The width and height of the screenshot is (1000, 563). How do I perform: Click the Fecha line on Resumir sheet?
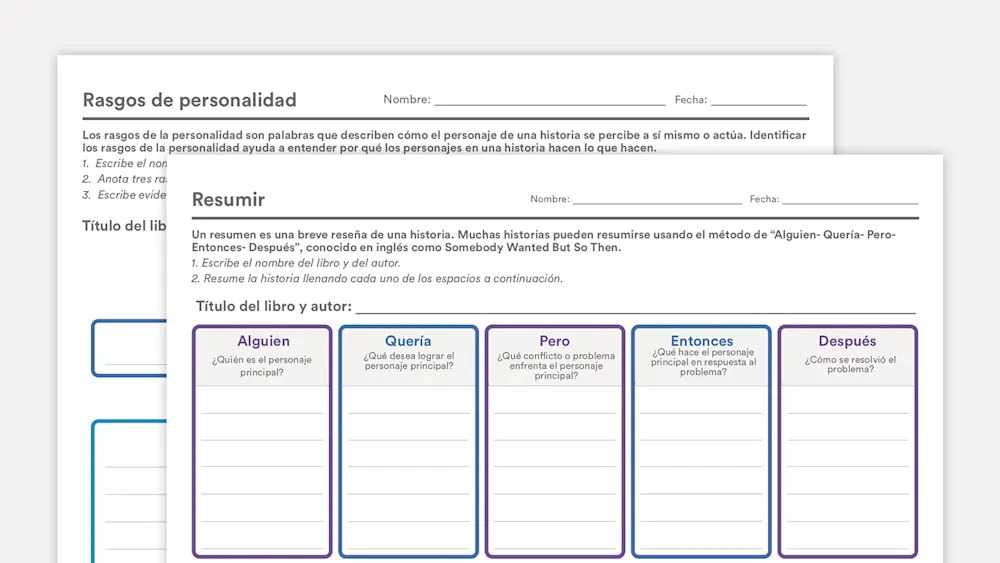tap(850, 203)
